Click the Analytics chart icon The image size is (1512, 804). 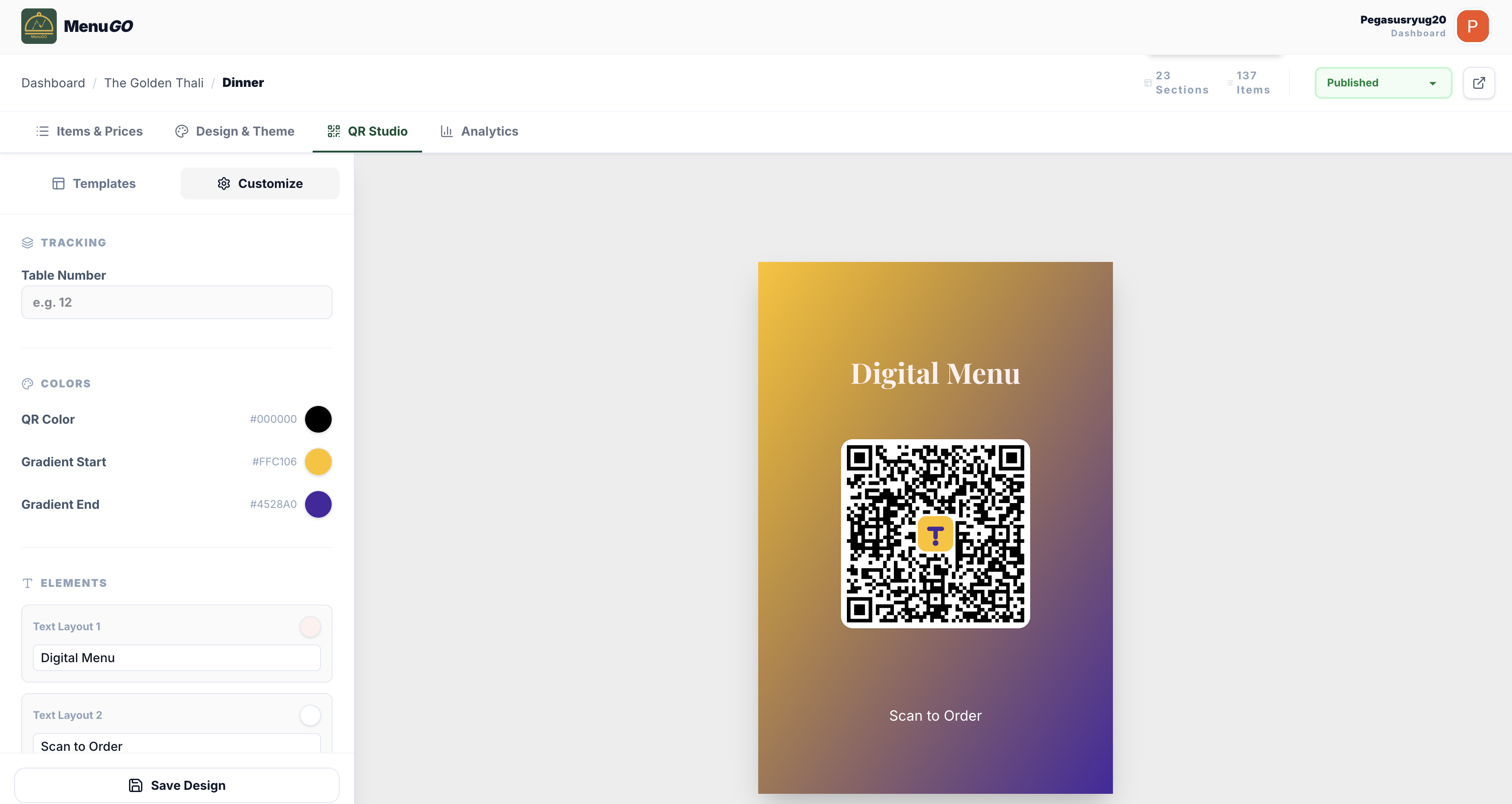point(447,131)
